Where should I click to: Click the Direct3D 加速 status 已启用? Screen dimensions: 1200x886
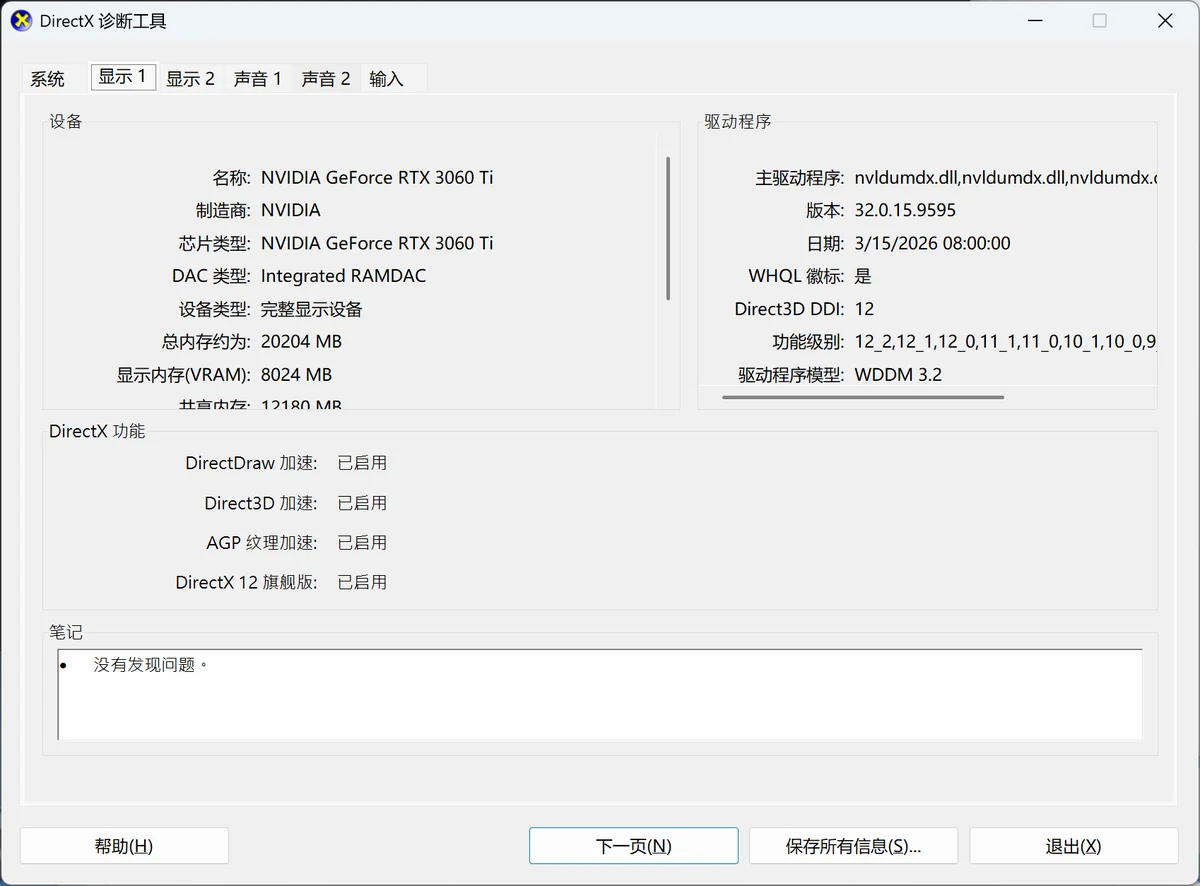(x=362, y=503)
